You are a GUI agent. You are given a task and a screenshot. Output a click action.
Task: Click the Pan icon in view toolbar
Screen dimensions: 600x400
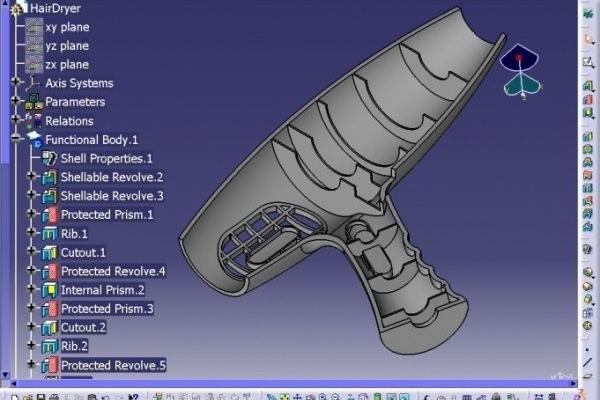[x=297, y=397]
